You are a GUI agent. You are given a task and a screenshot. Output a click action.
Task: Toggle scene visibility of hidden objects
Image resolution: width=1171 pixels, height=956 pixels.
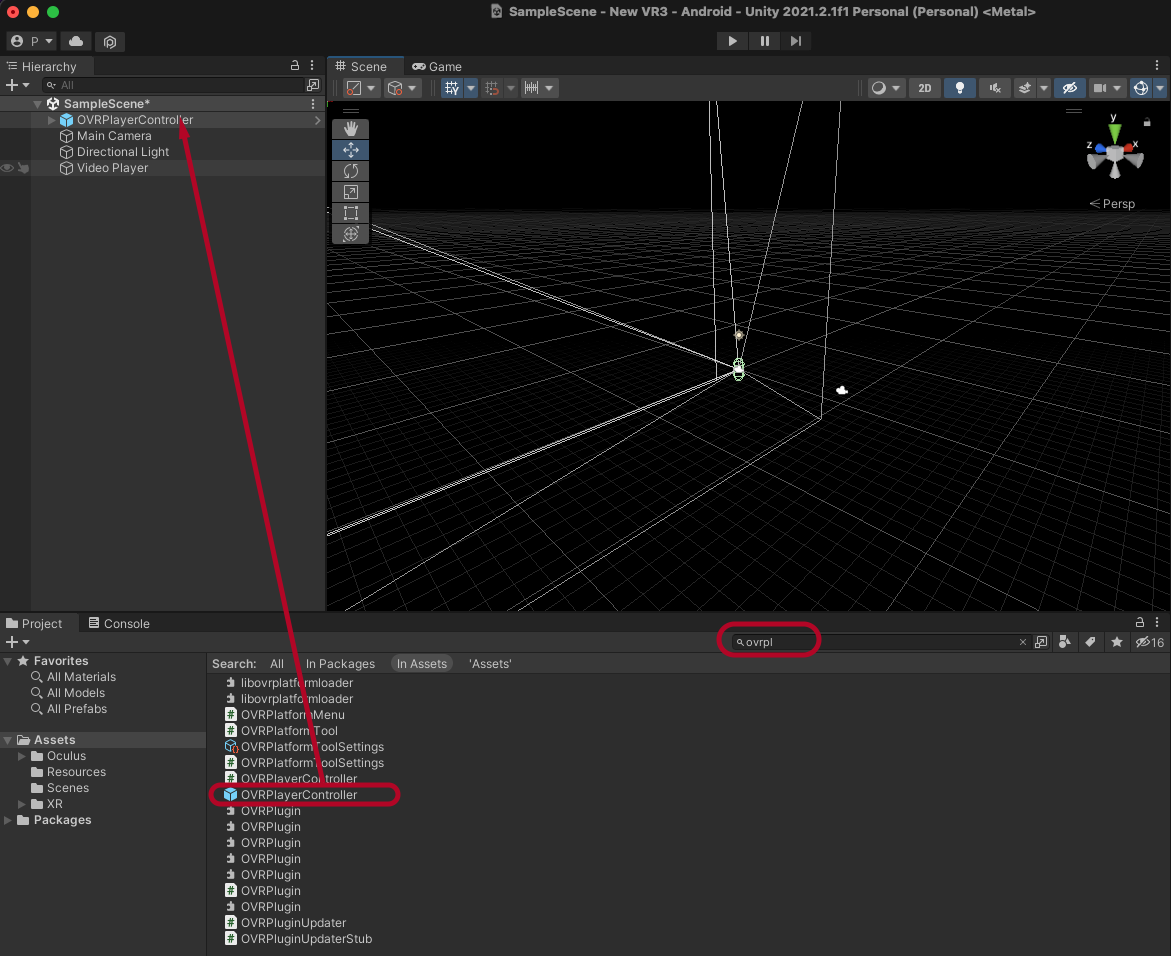pos(1069,88)
